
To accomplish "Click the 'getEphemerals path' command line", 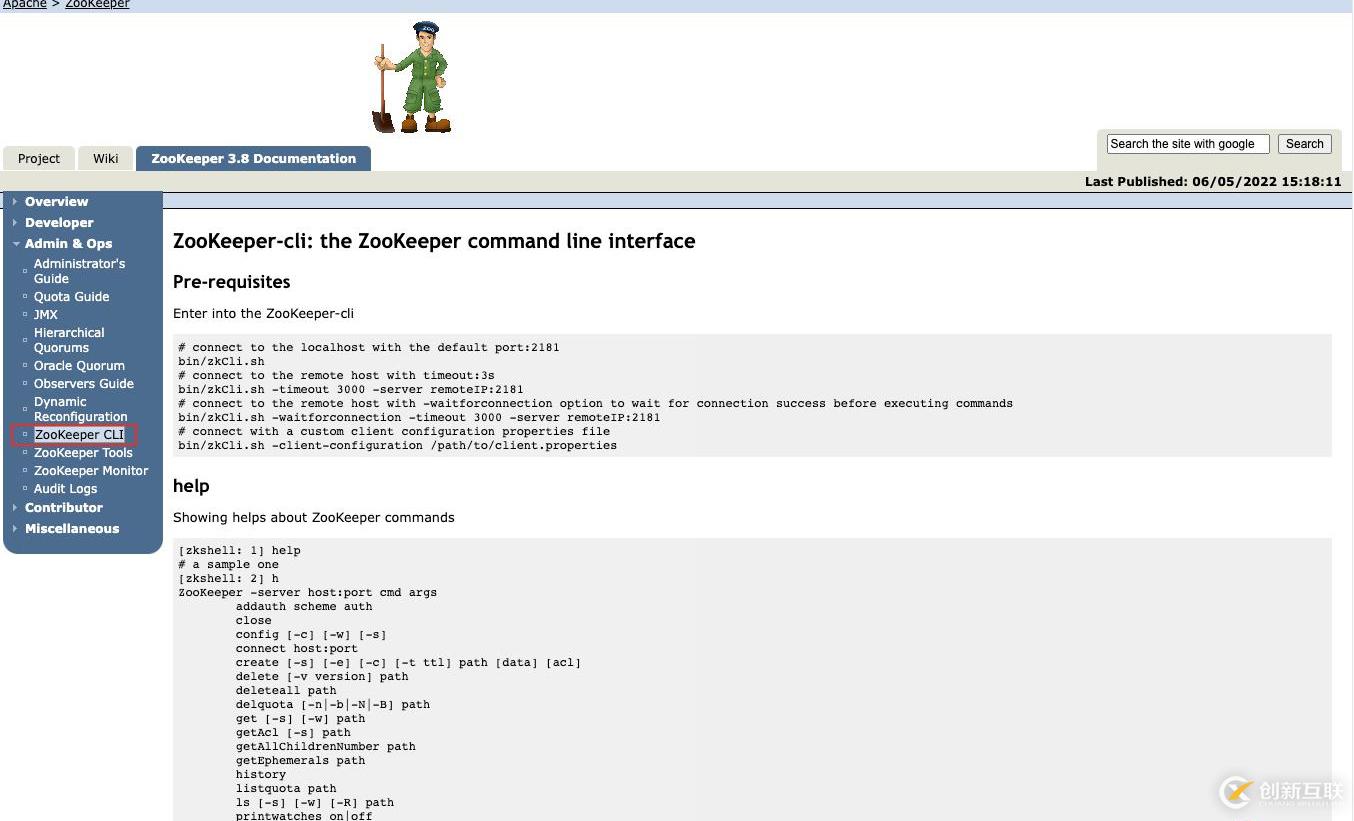I will coord(301,761).
